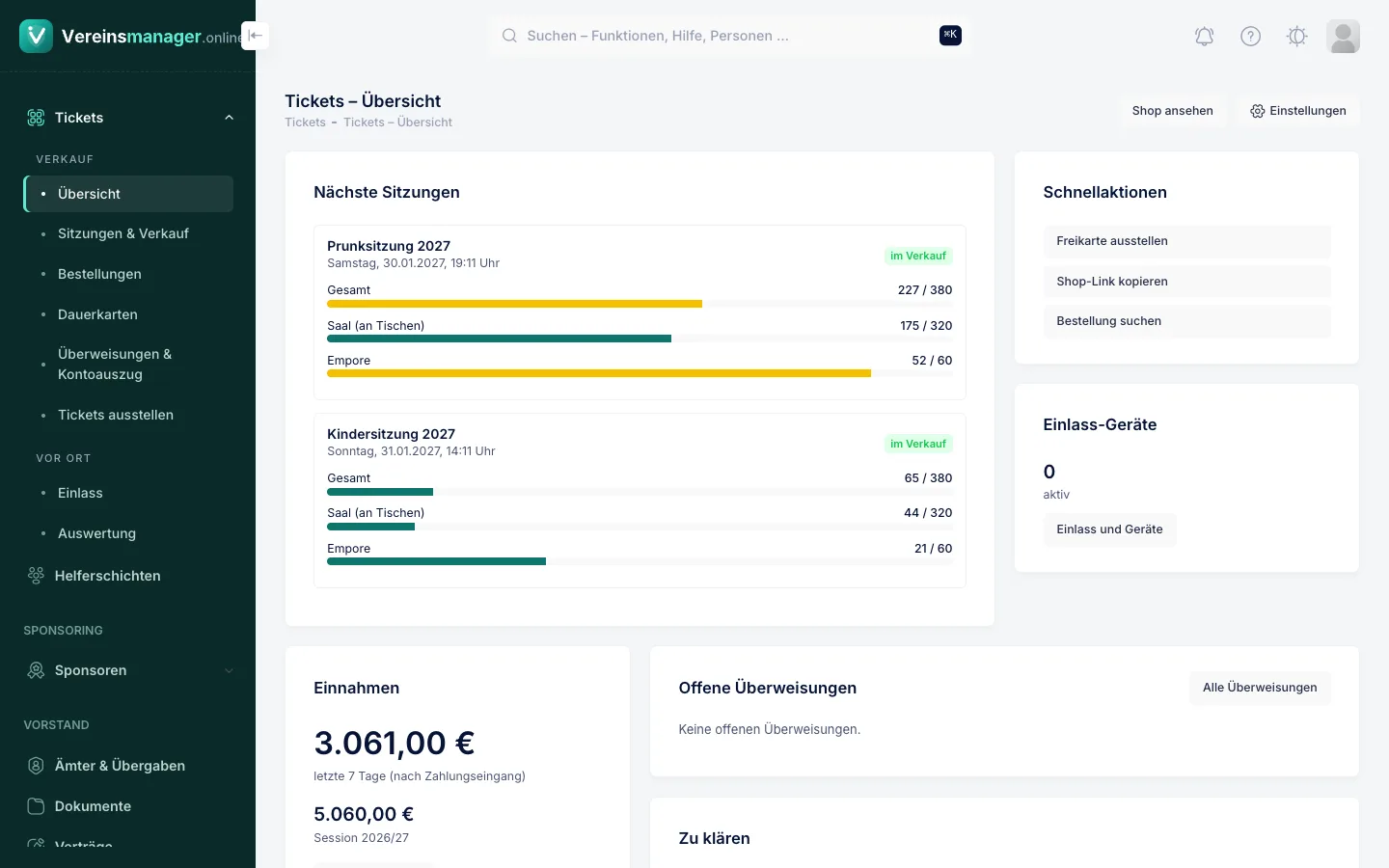Viewport: 1389px width, 868px height.
Task: Click the 3.061,00 € revenue amount
Action: click(x=395, y=743)
